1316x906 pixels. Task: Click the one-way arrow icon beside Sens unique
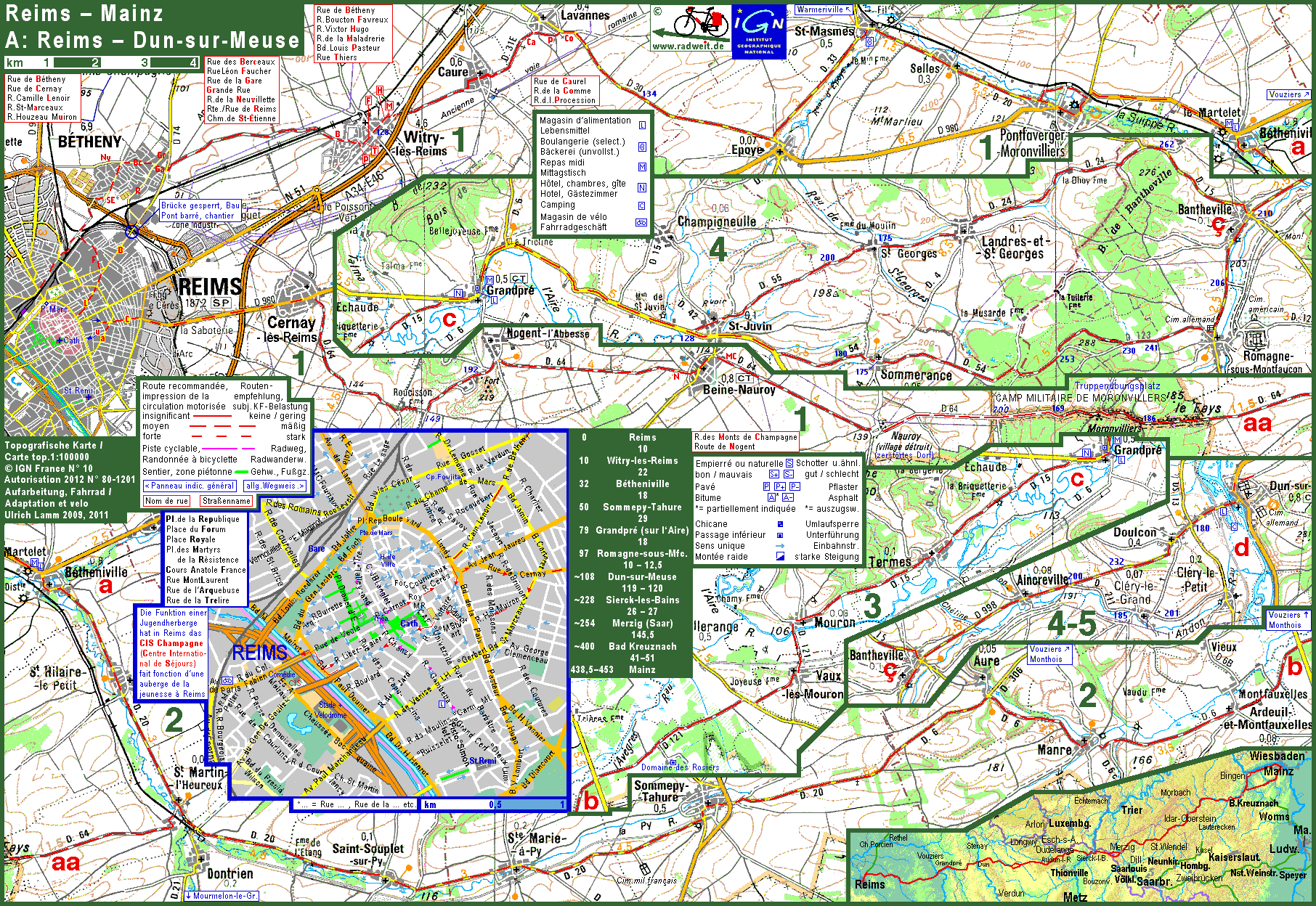(780, 546)
